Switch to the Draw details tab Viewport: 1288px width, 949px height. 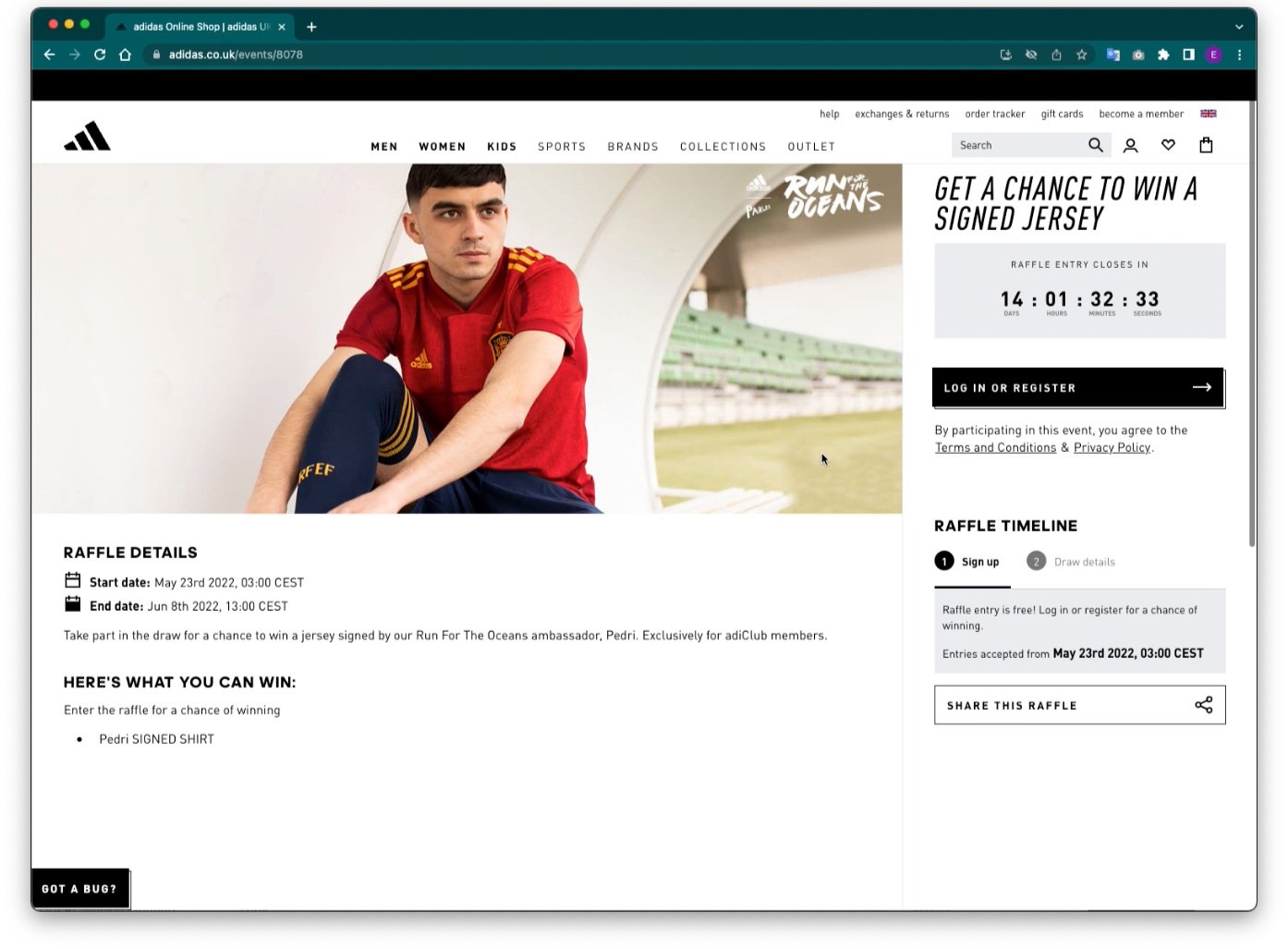coord(1072,562)
